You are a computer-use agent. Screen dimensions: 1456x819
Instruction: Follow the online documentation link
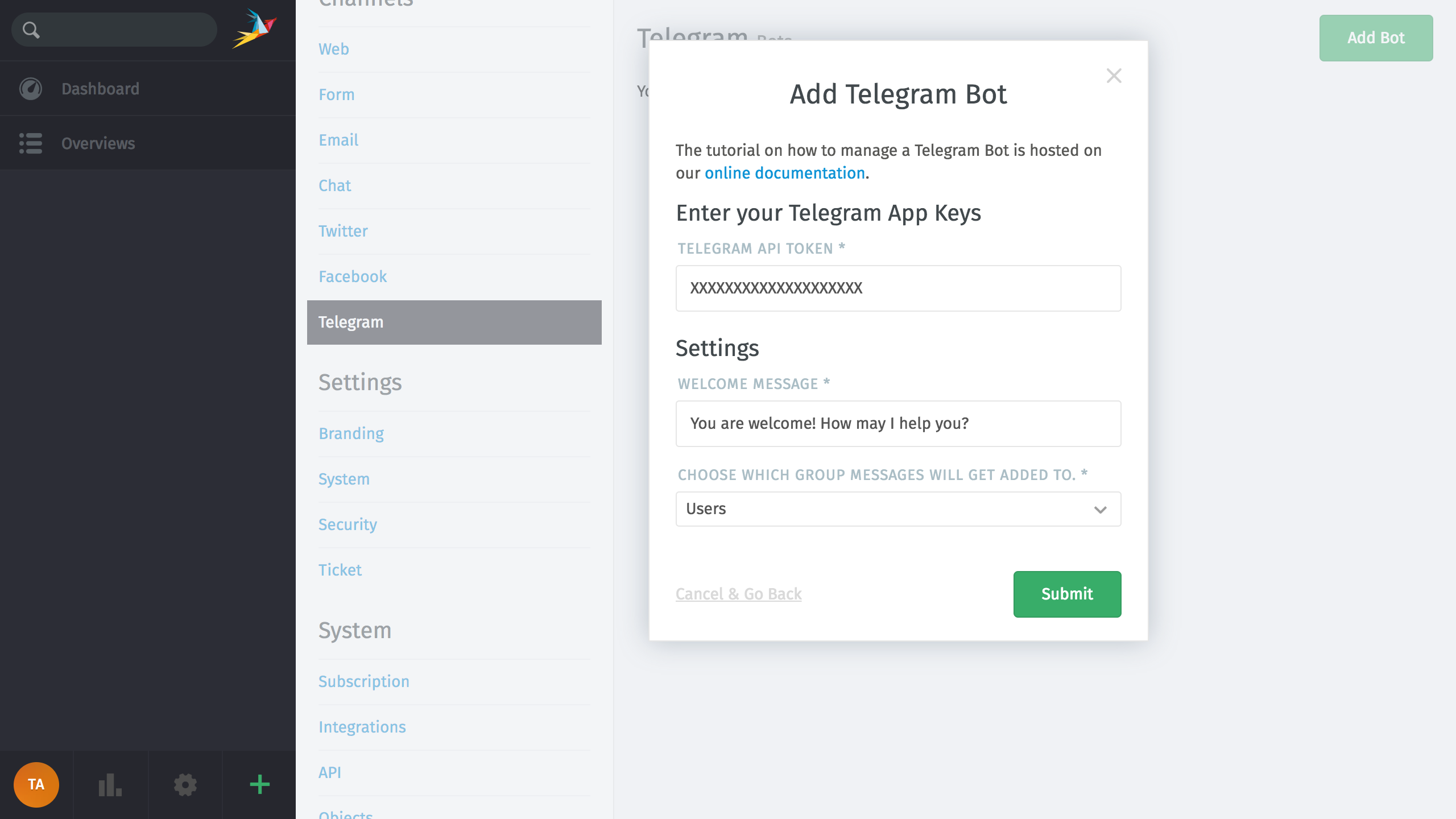click(785, 173)
